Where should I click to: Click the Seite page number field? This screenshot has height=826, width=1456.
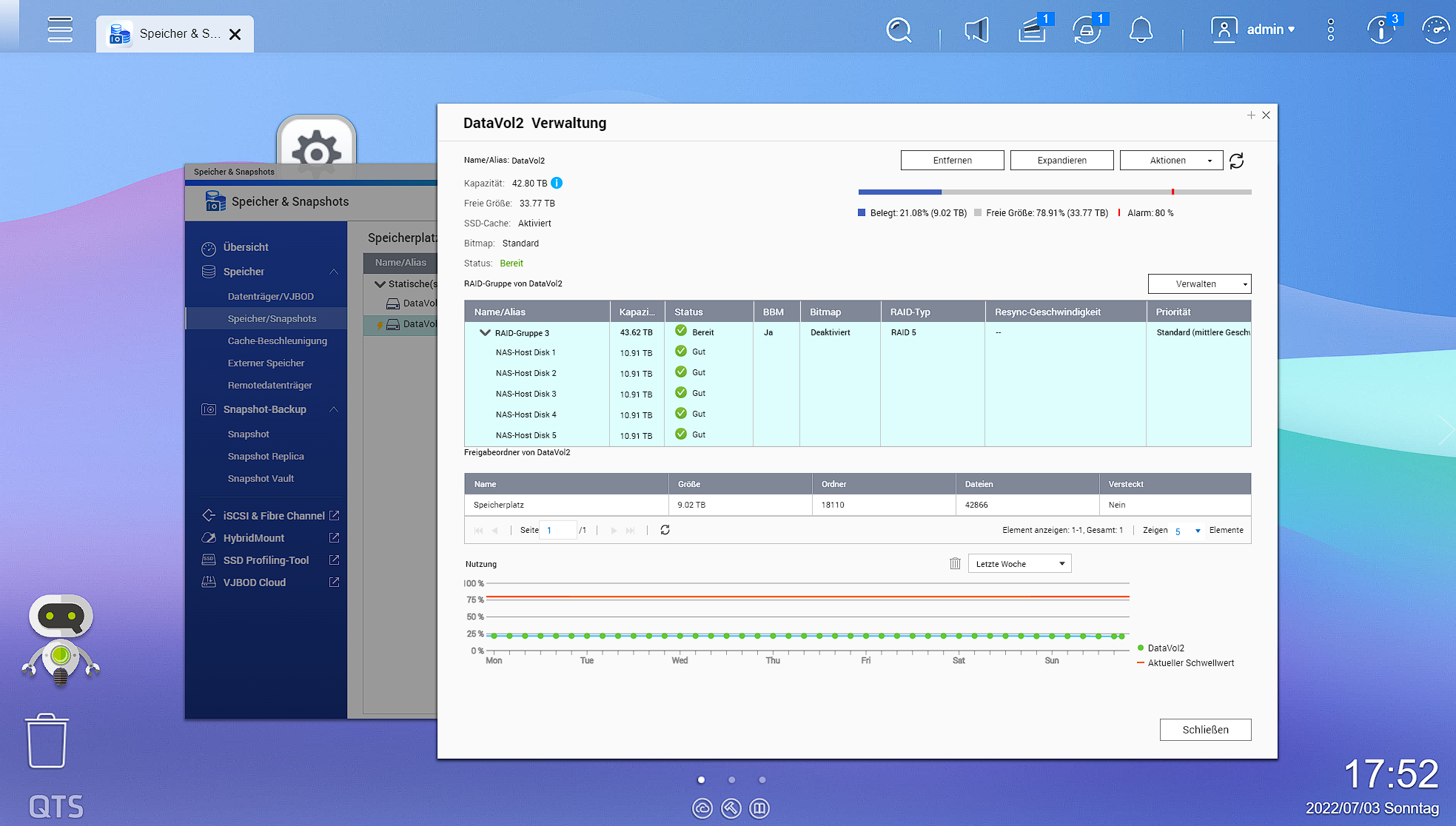(557, 530)
